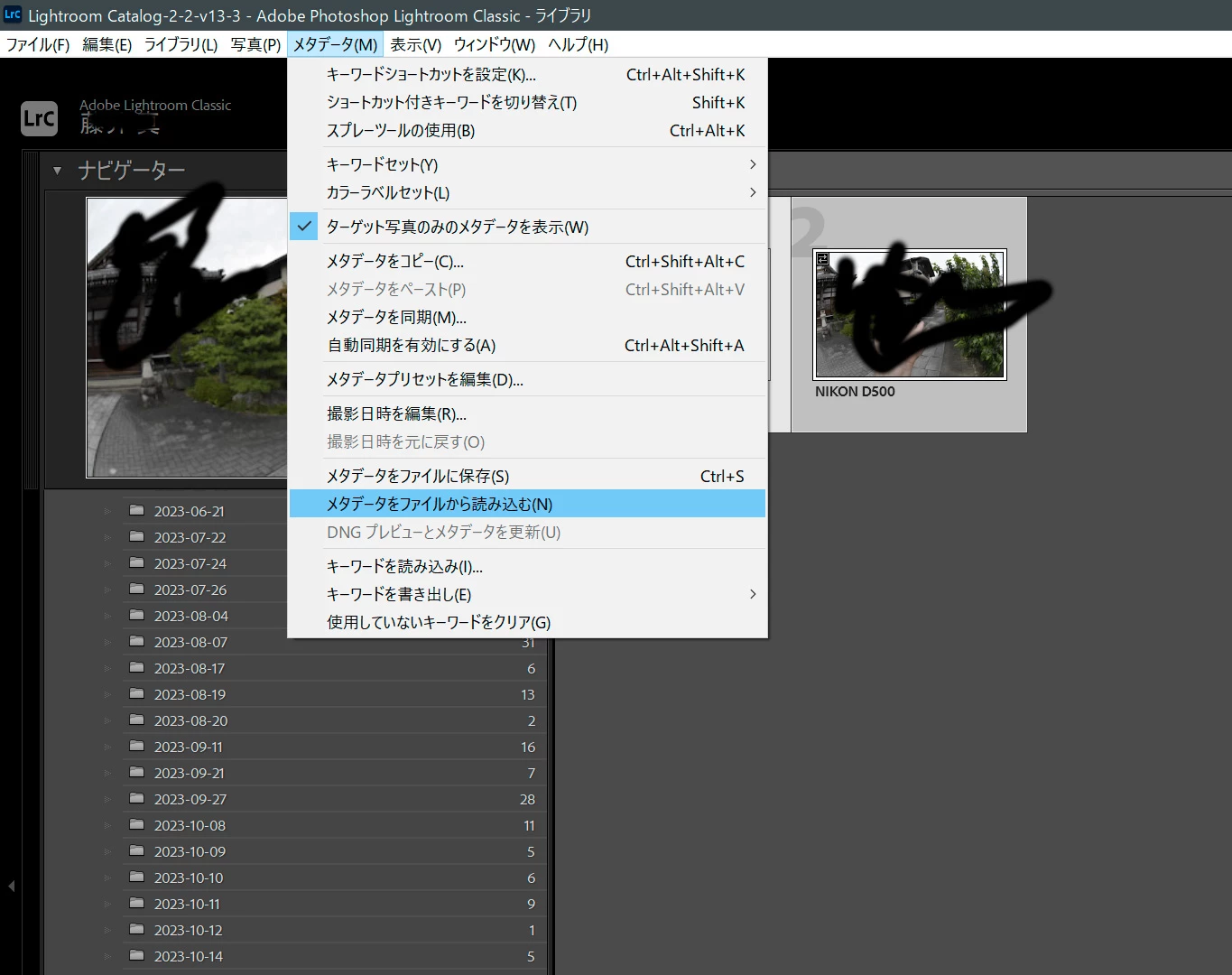This screenshot has height=975, width=1232.
Task: Click the folder icon beside 2023-10-08
Action: (x=137, y=824)
